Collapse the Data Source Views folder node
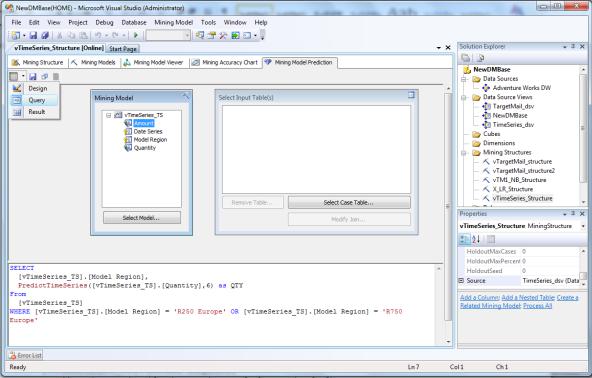592x378 pixels. (464, 97)
